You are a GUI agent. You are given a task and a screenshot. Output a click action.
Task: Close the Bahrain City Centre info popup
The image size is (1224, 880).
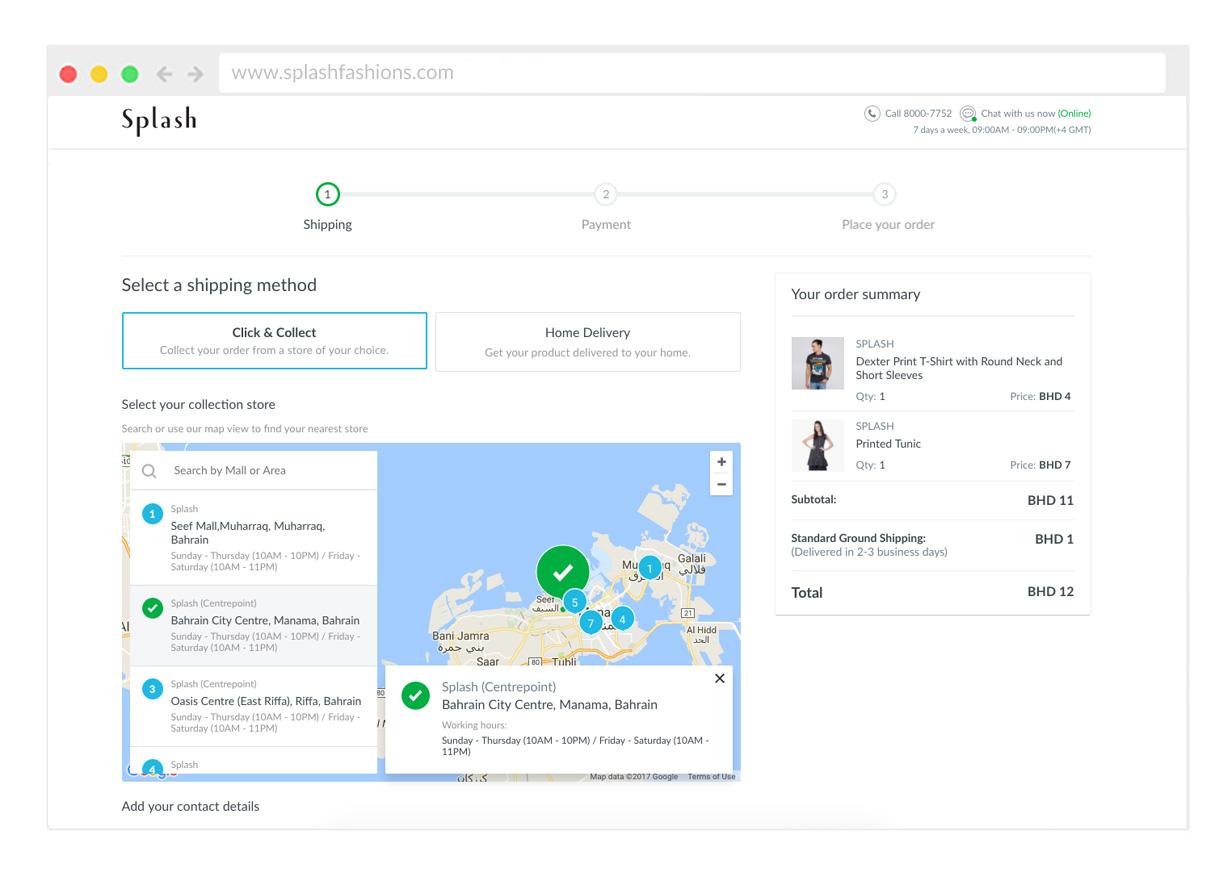point(720,678)
